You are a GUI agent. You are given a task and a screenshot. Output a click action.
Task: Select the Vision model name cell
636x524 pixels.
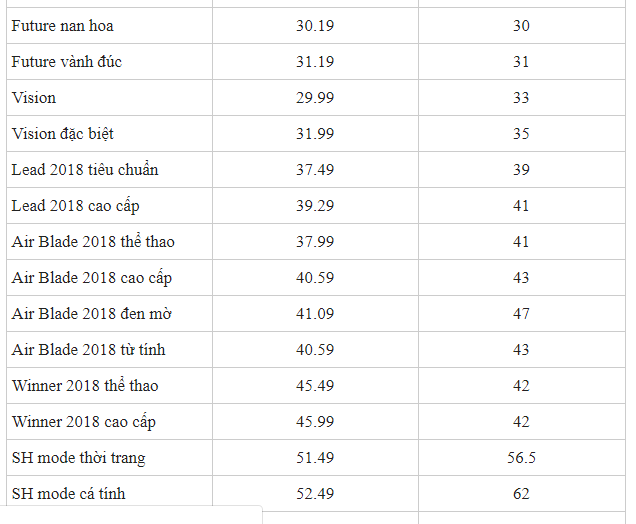[110, 98]
